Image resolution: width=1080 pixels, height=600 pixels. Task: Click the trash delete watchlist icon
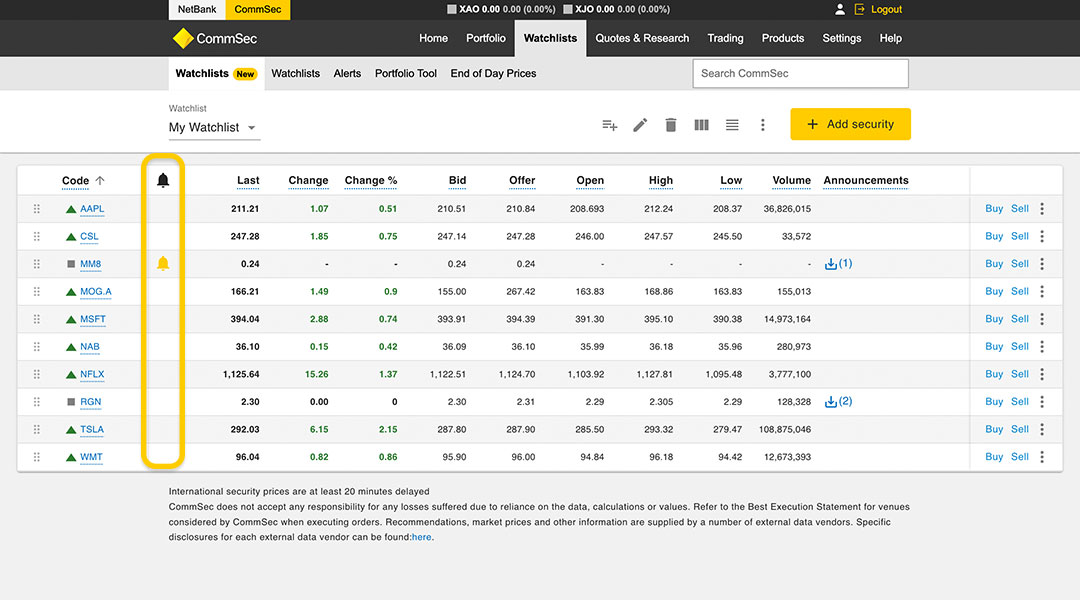point(671,125)
